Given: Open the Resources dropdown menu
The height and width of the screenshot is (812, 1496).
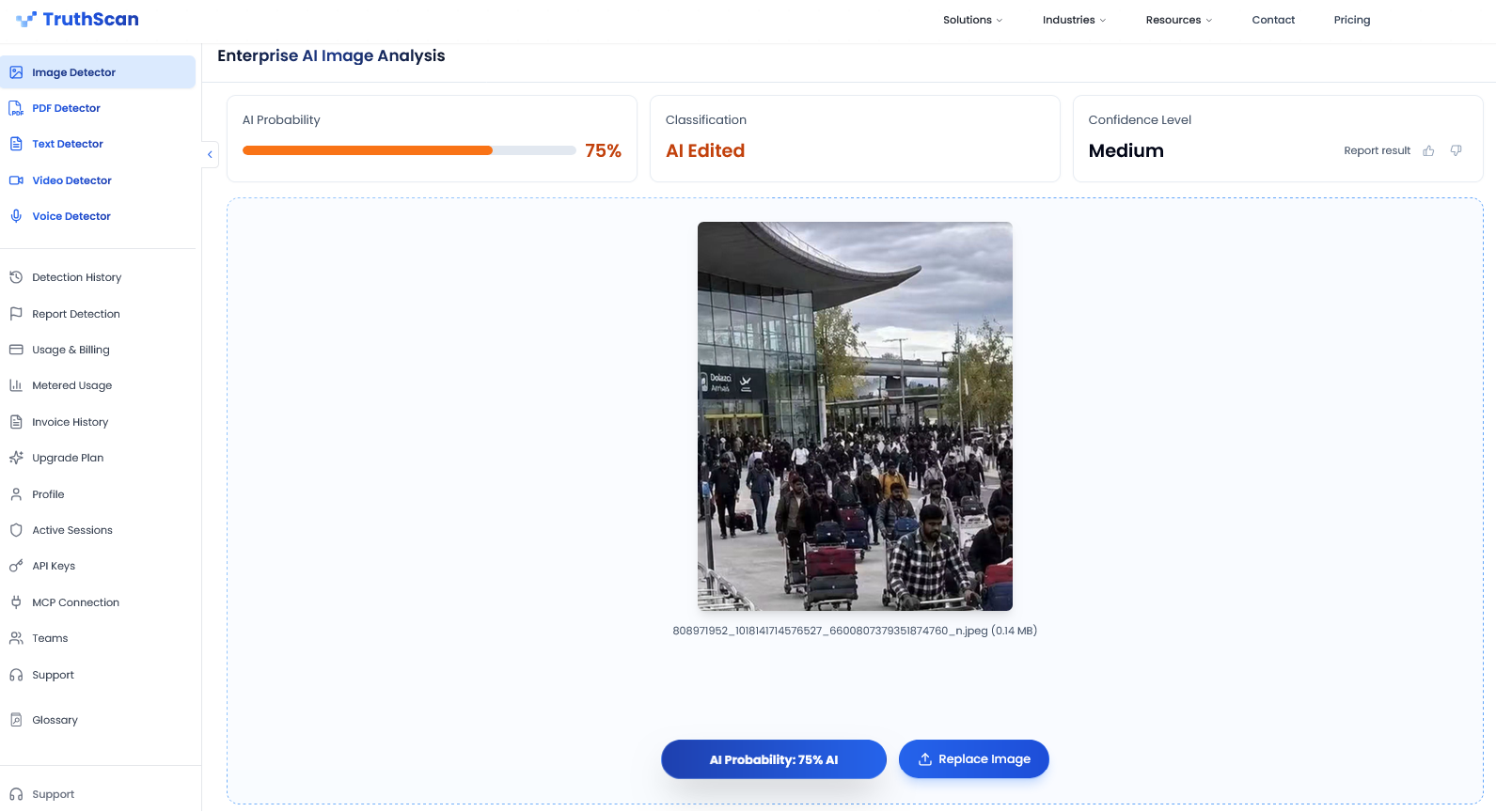Looking at the screenshot, I should click(x=1178, y=20).
